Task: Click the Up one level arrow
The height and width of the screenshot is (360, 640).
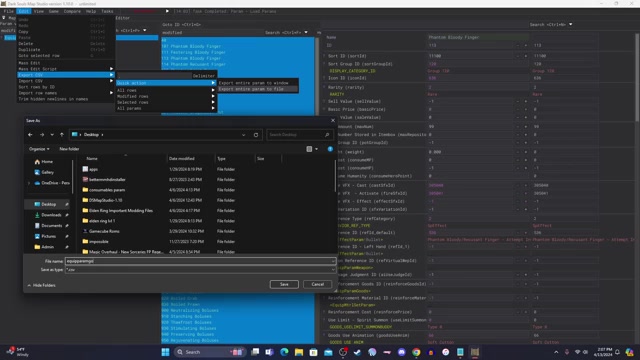Action: [x=62, y=135]
